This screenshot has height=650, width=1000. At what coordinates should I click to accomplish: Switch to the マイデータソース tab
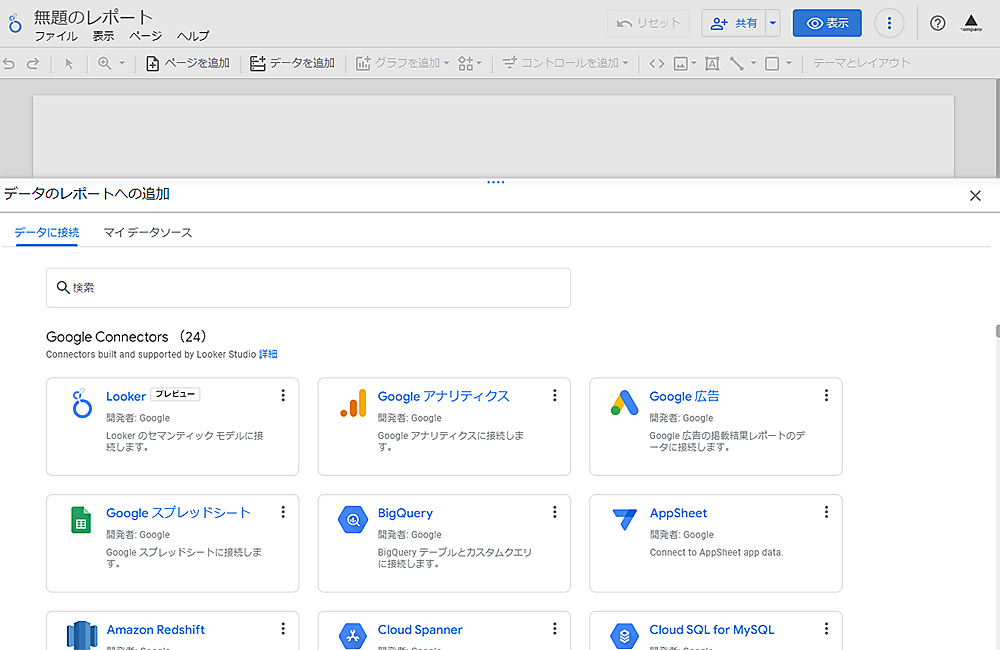148,232
